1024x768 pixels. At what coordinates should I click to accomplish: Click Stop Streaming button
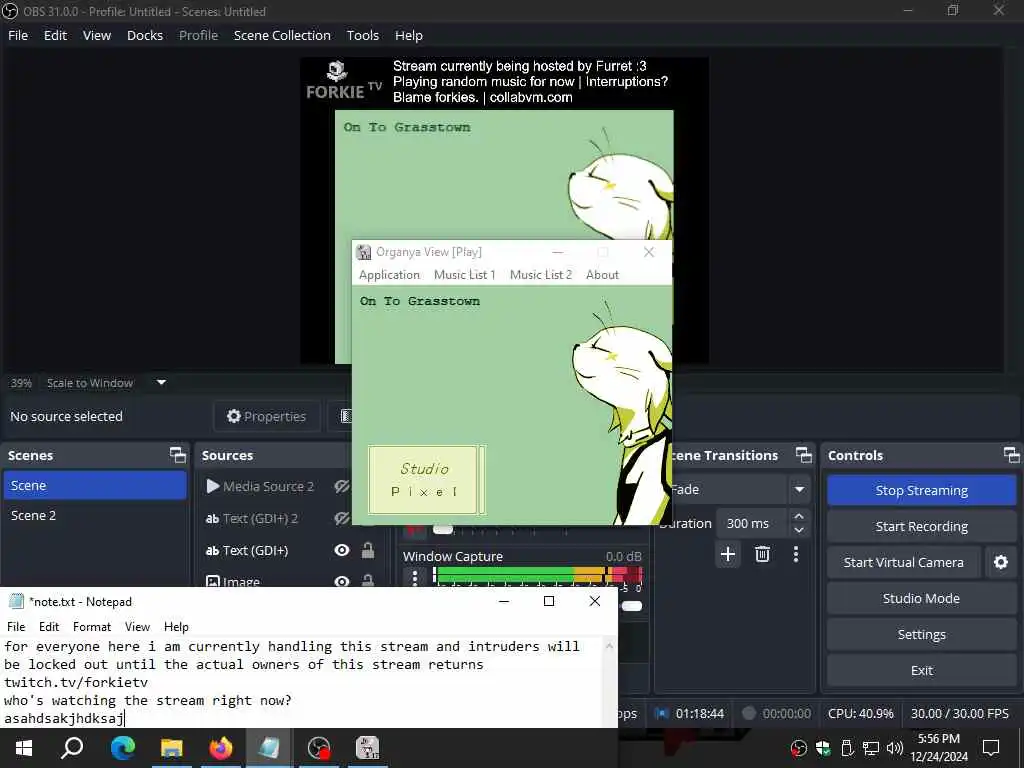(x=921, y=490)
